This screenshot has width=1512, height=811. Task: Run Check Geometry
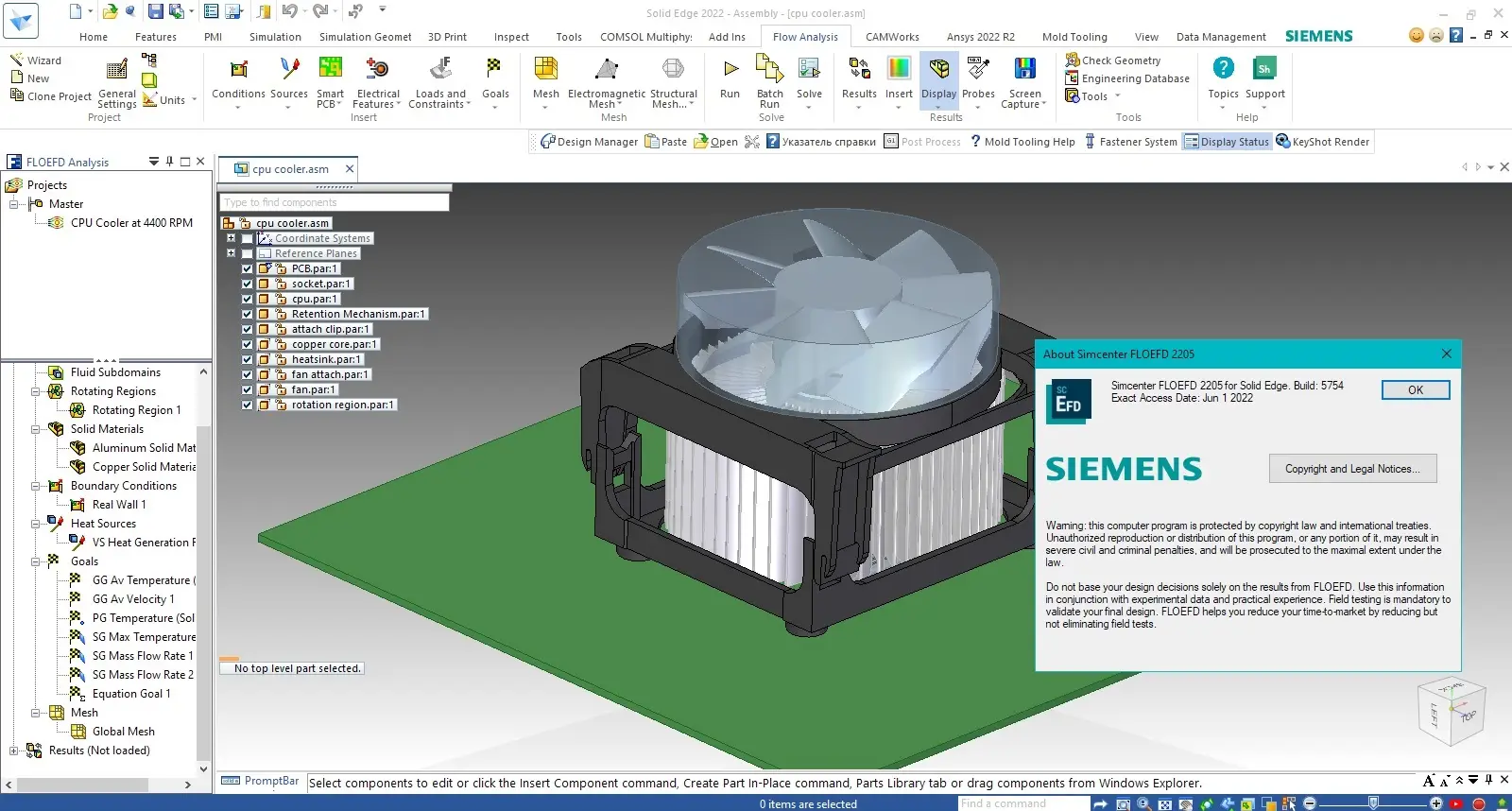click(1113, 60)
